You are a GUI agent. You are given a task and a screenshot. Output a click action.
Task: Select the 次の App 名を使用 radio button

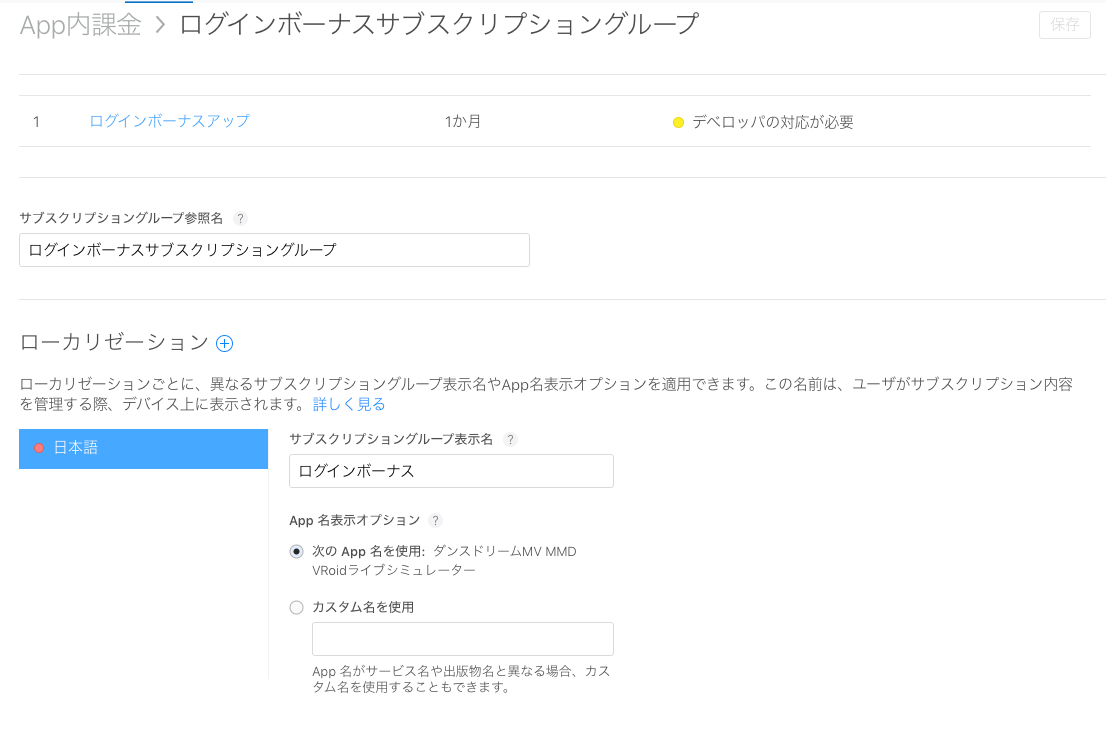[x=296, y=551]
